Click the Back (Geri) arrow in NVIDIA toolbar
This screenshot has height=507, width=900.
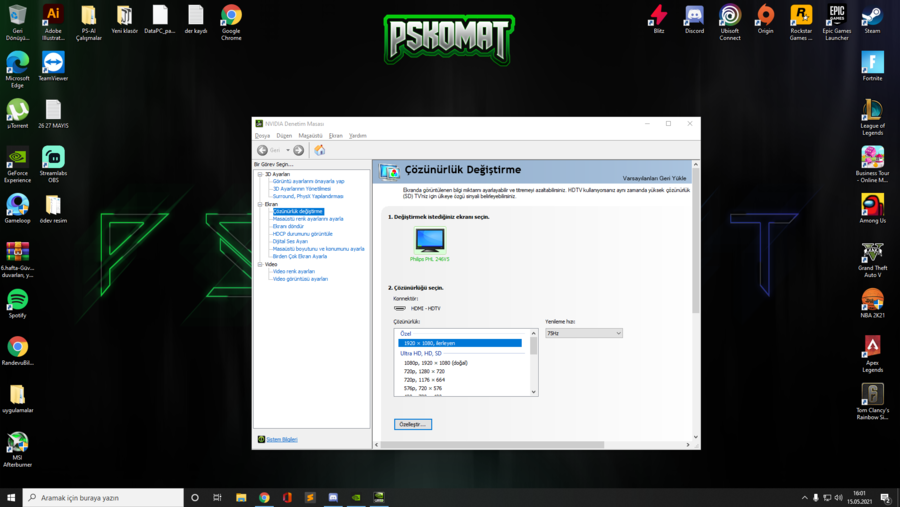[x=262, y=150]
